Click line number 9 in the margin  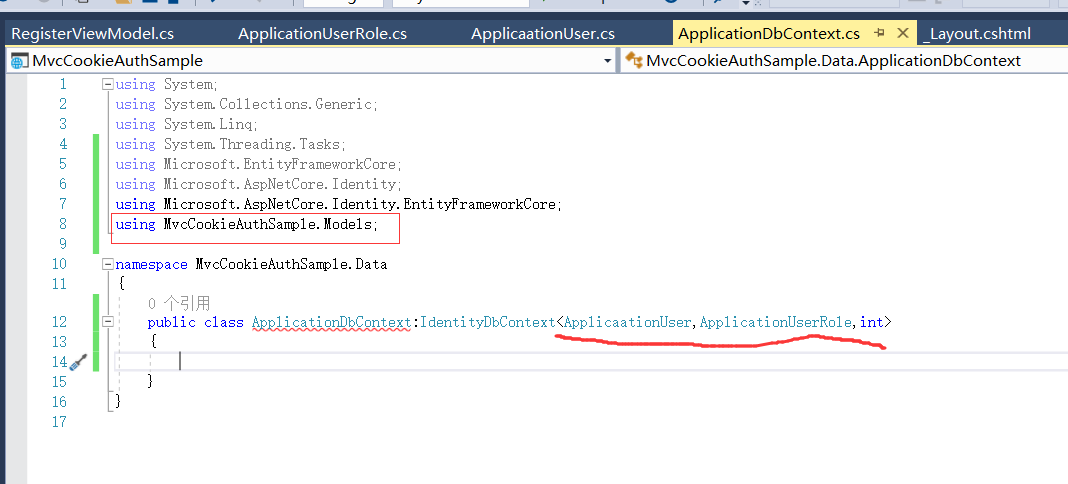[63, 244]
